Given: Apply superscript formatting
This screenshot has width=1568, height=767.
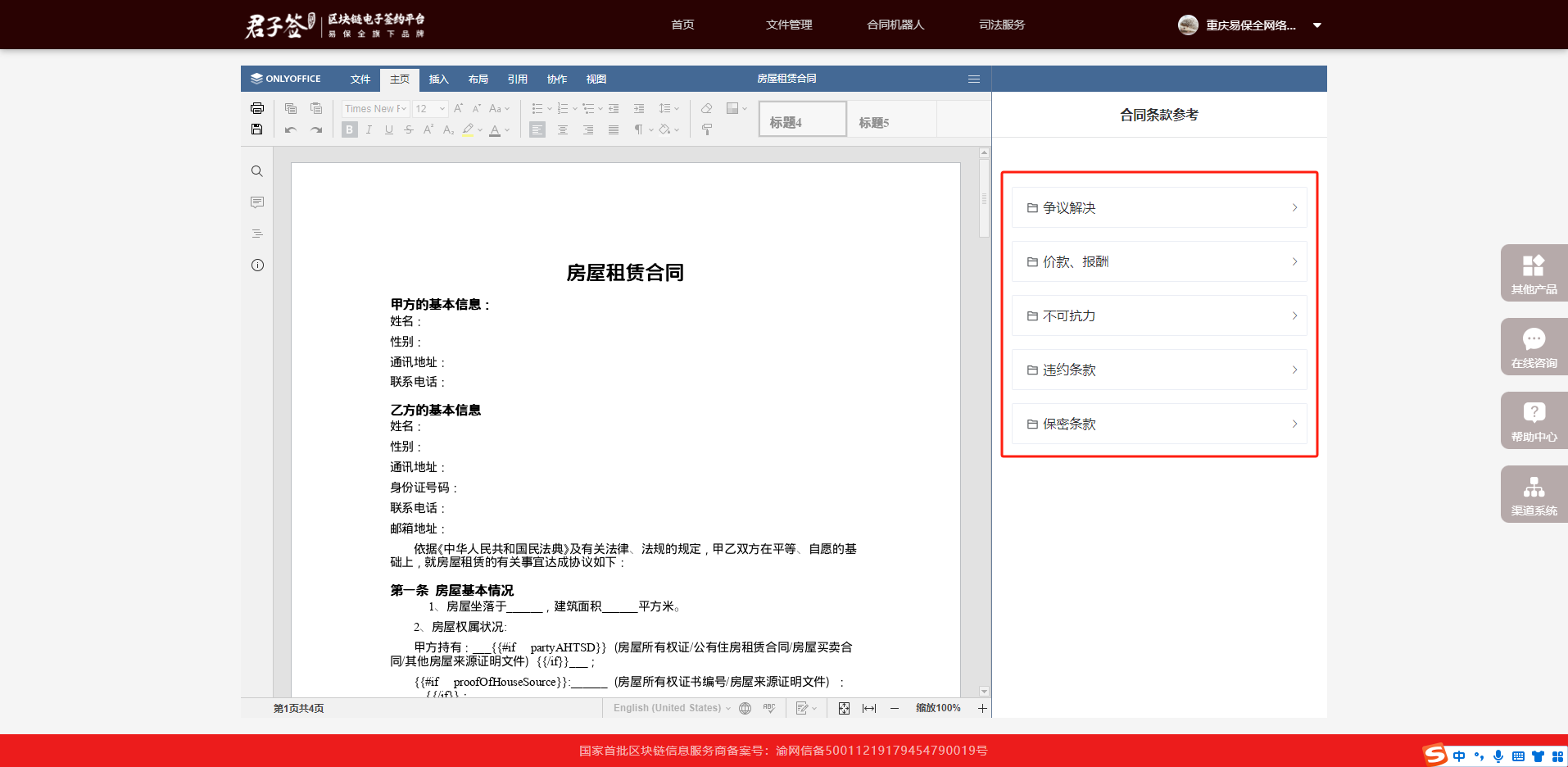Looking at the screenshot, I should 428,129.
